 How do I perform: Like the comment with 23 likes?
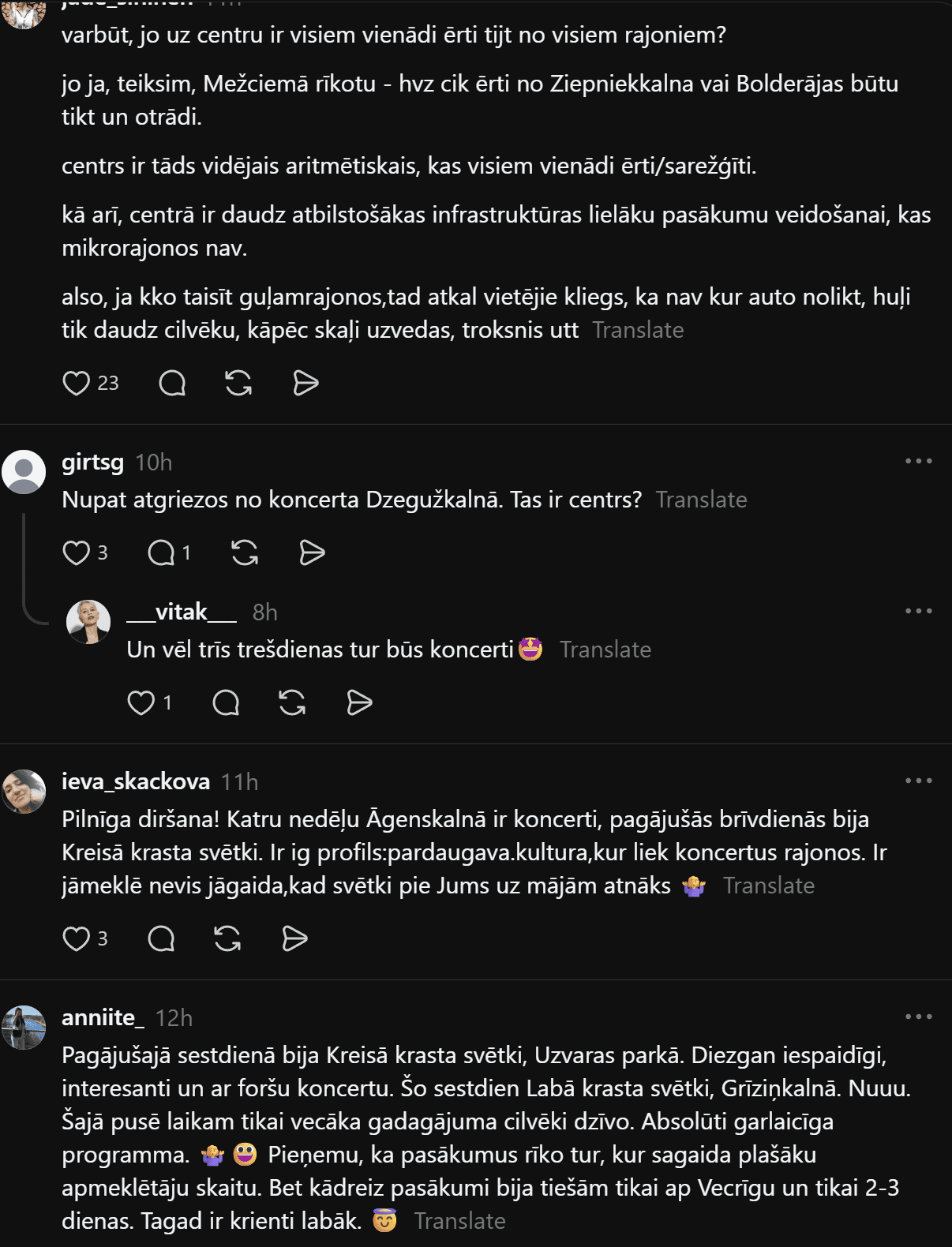click(76, 384)
